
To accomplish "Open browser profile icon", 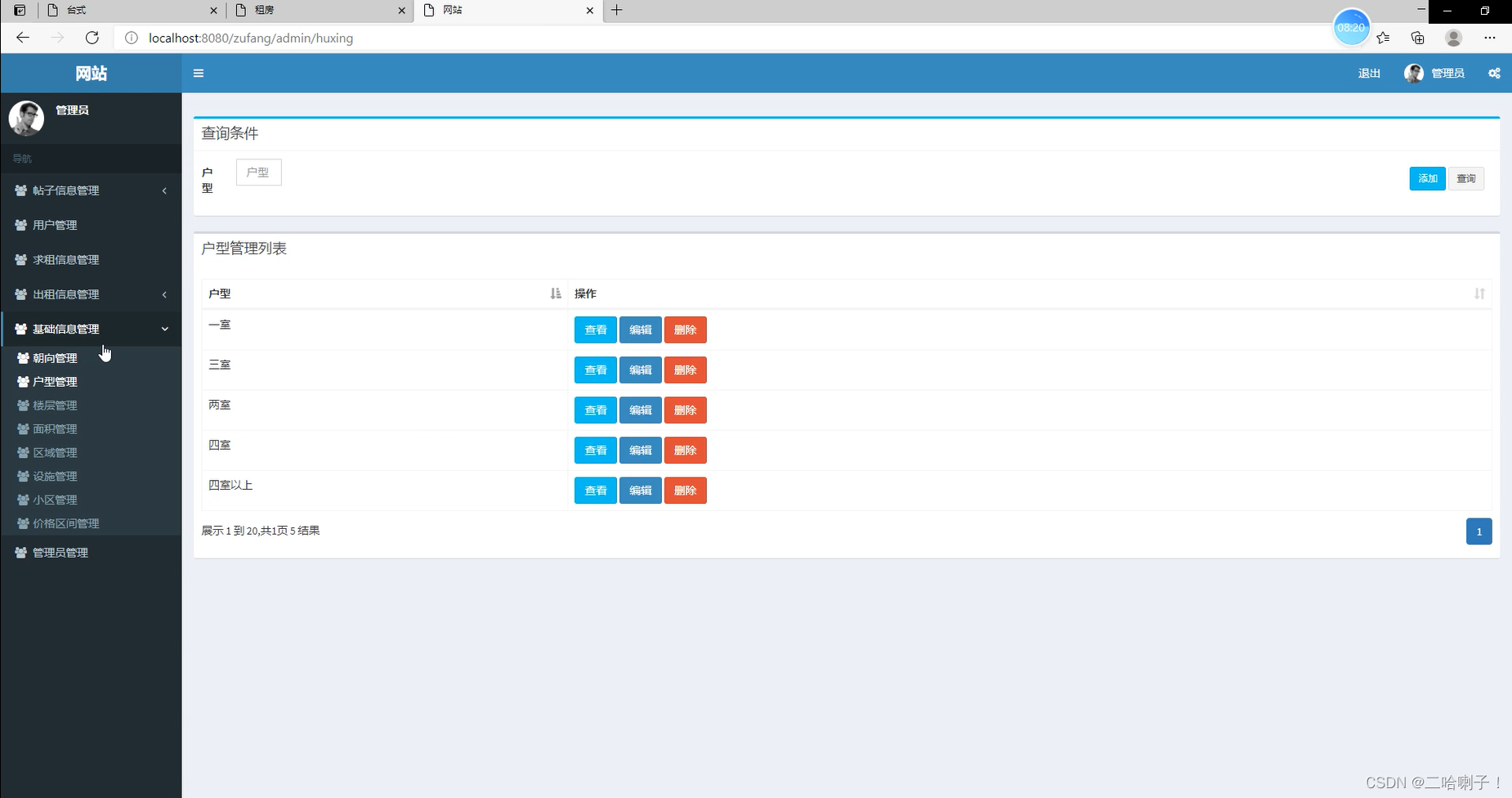I will coord(1453,38).
